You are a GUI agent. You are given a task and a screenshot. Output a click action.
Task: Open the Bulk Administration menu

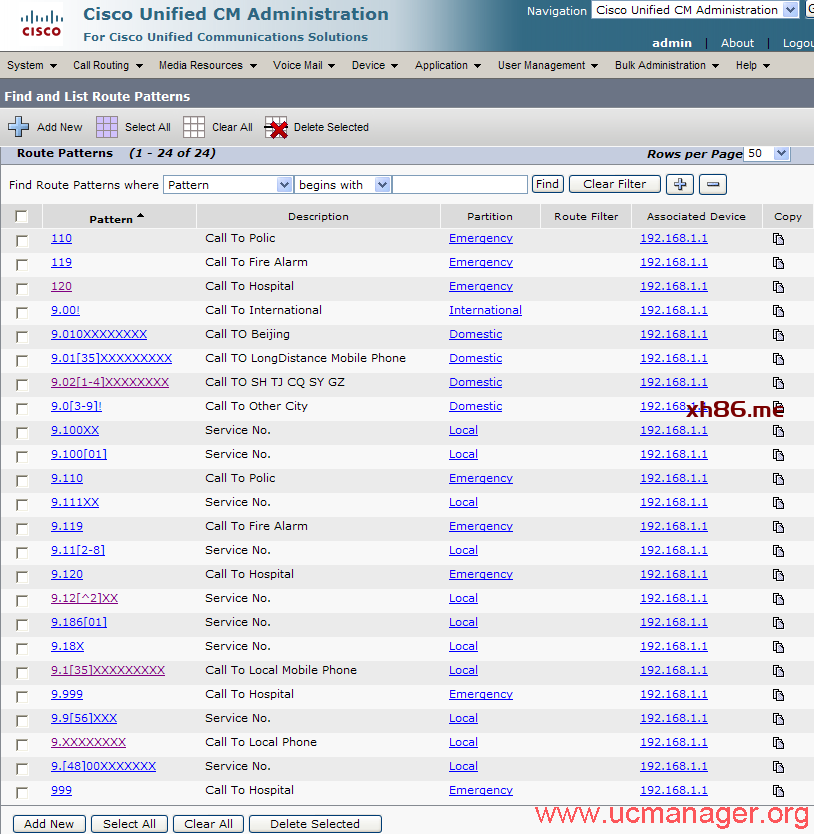click(x=666, y=65)
